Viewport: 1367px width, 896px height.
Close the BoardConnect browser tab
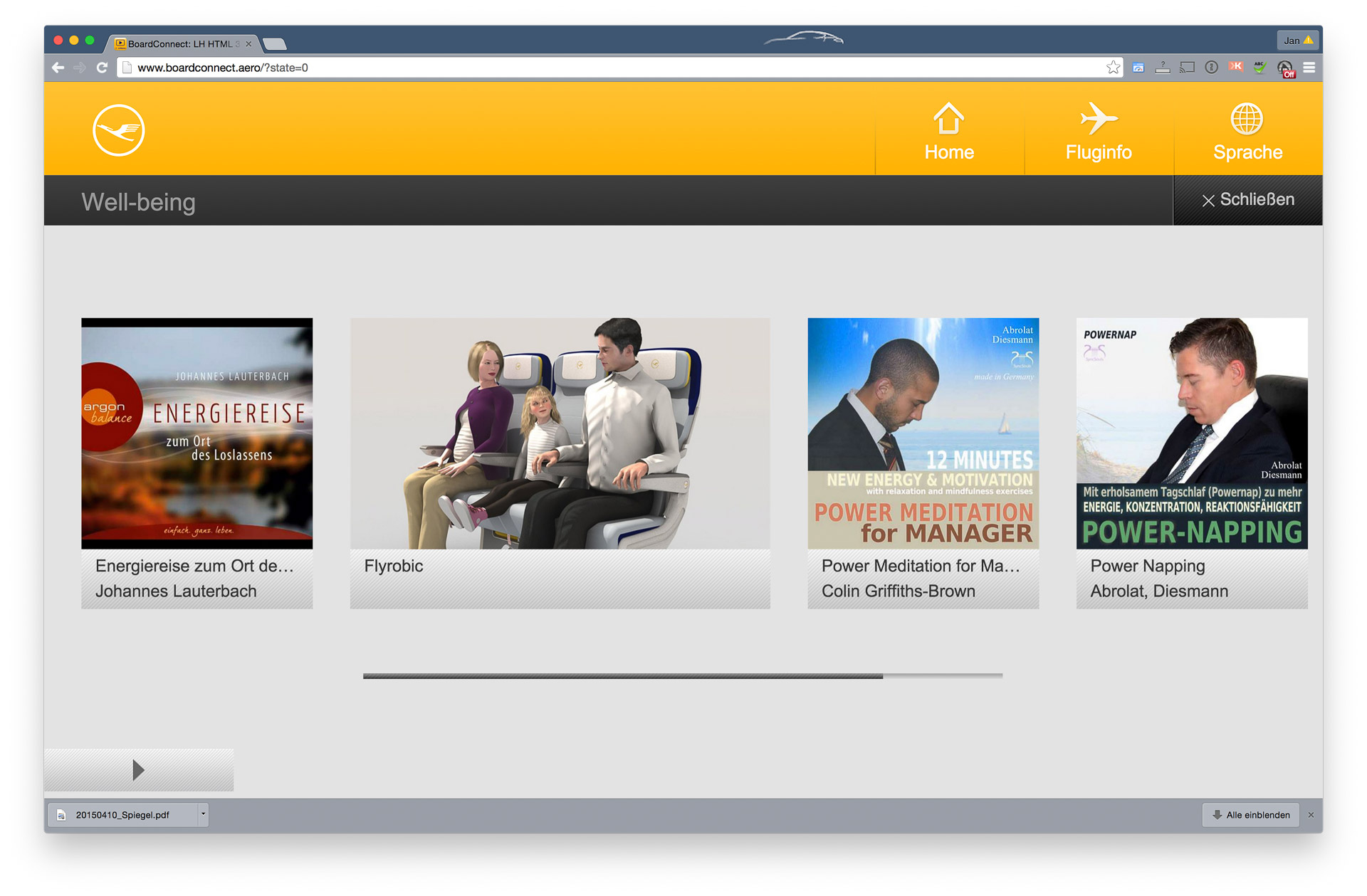(248, 43)
